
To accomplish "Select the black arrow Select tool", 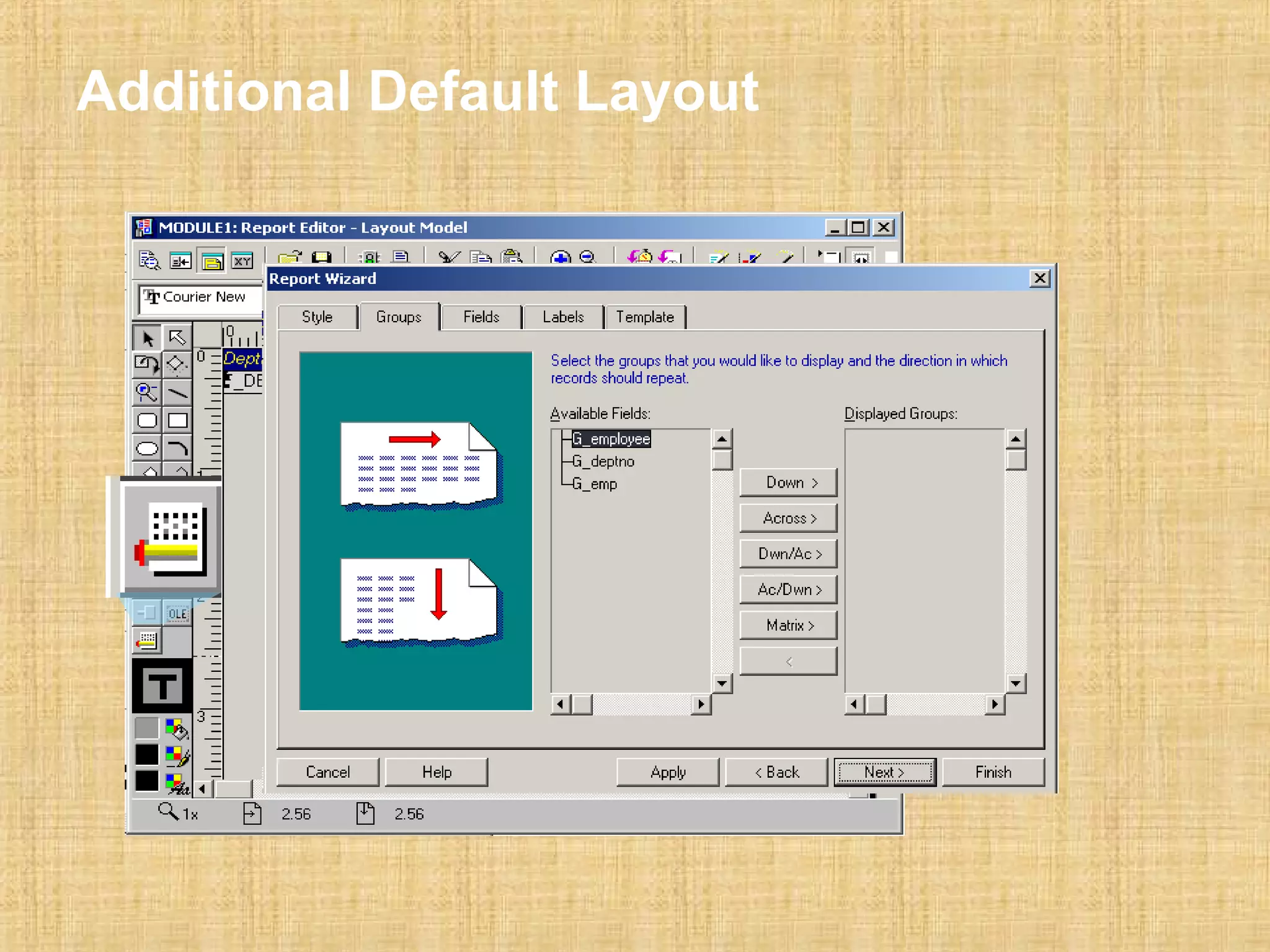I will pos(147,338).
